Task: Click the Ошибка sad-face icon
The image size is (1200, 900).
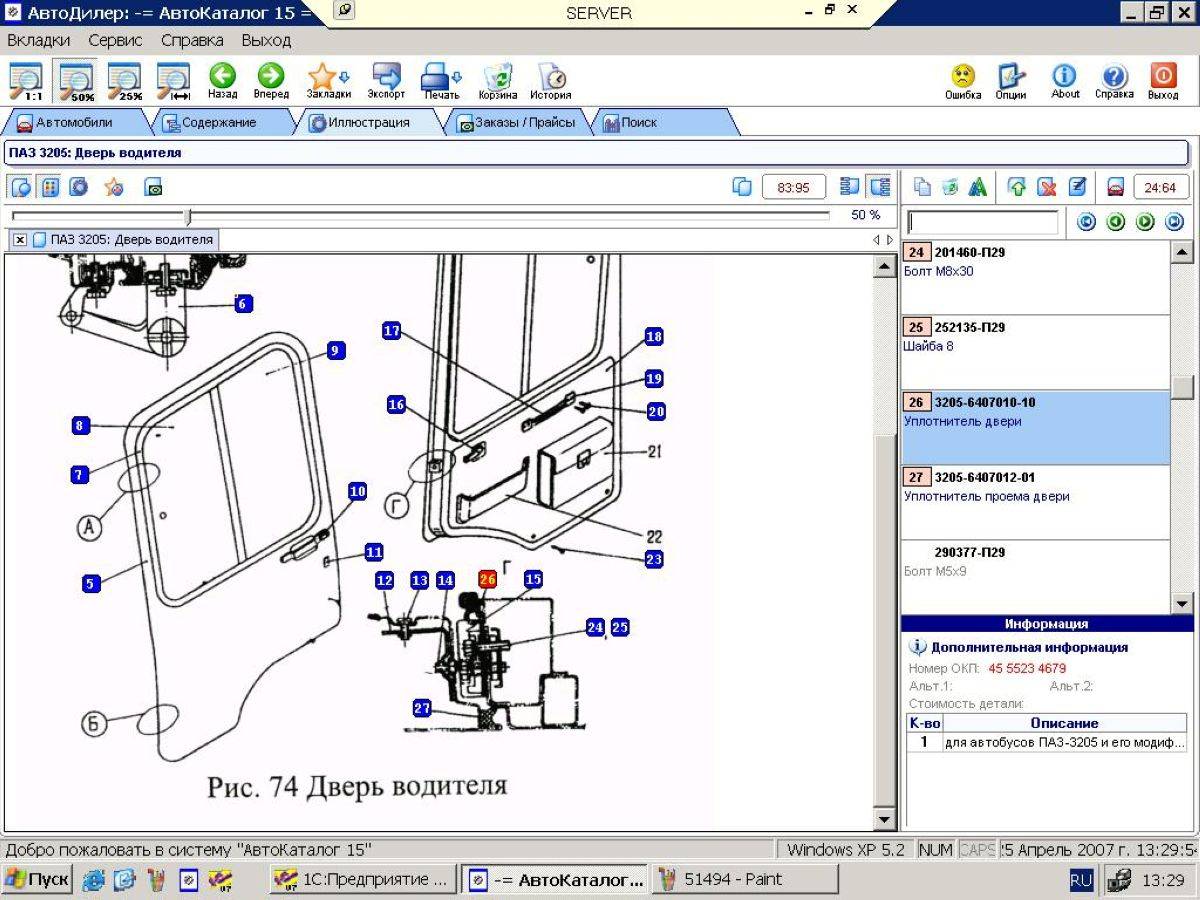Action: [963, 81]
